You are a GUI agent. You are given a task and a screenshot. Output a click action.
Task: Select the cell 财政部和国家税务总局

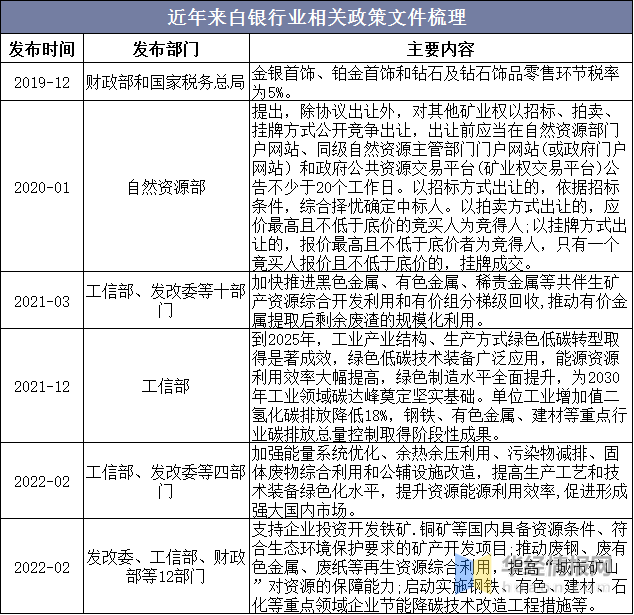point(165,82)
